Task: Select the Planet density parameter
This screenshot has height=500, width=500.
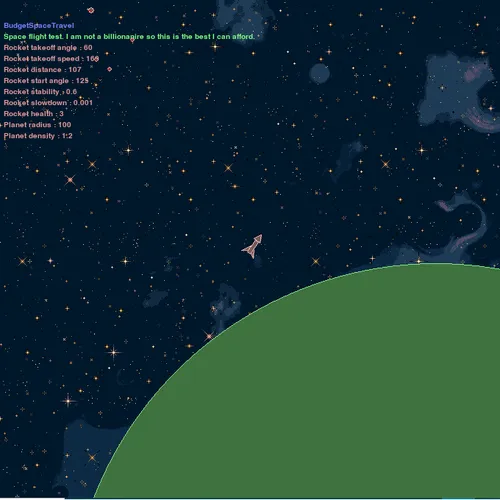Action: click(x=38, y=136)
